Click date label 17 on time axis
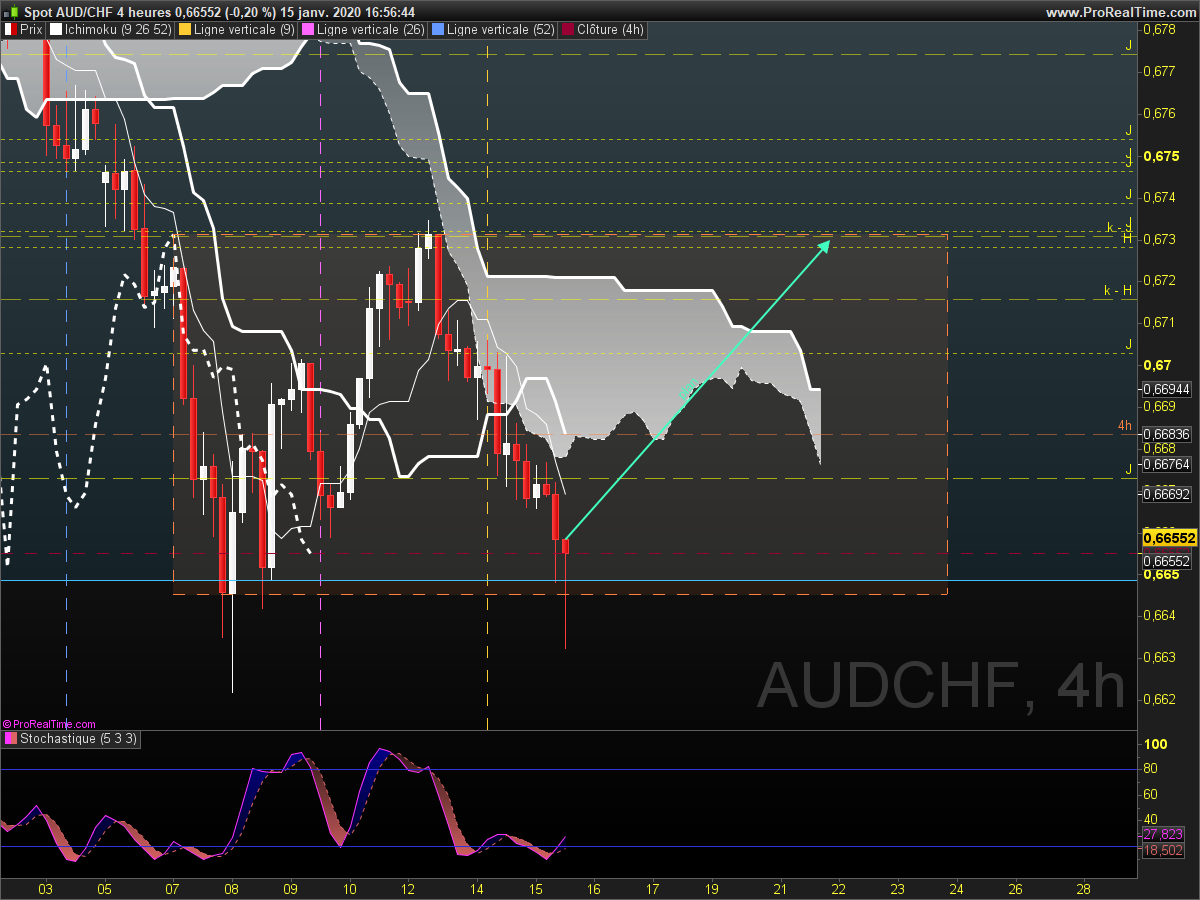Screen dimensions: 1200x900 tap(653, 888)
